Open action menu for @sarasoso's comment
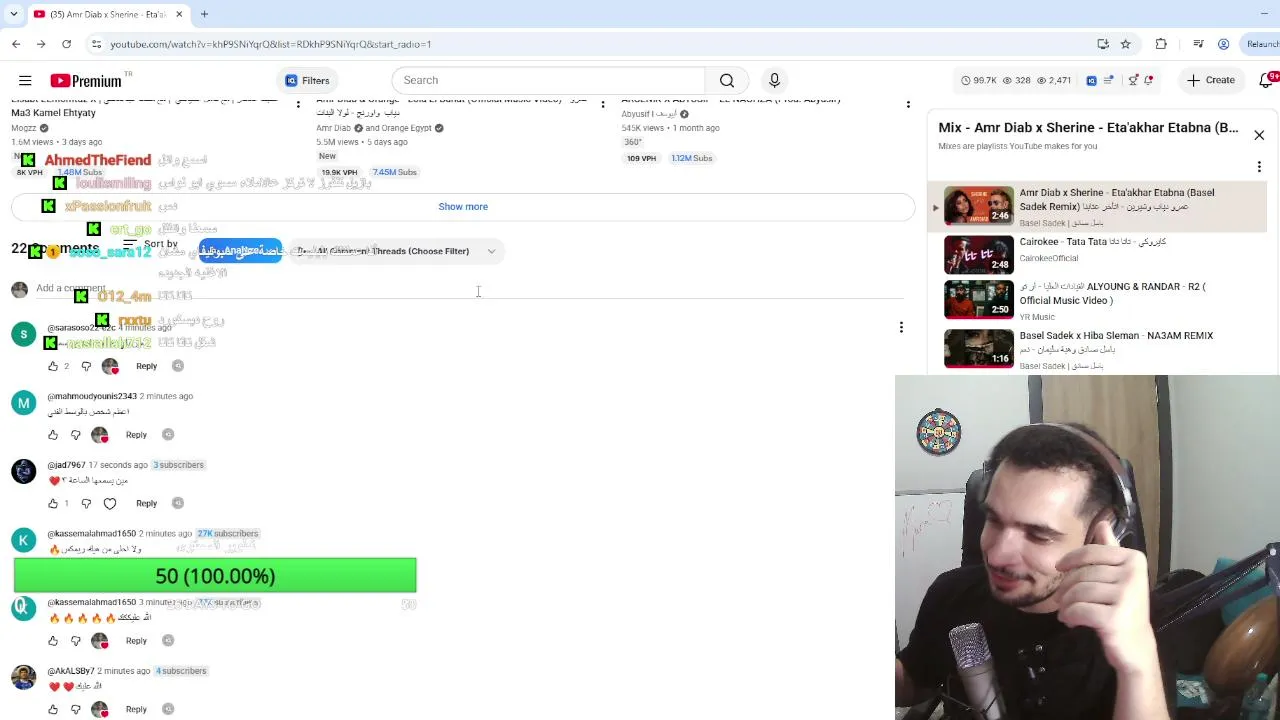1280x720 pixels. coord(901,327)
